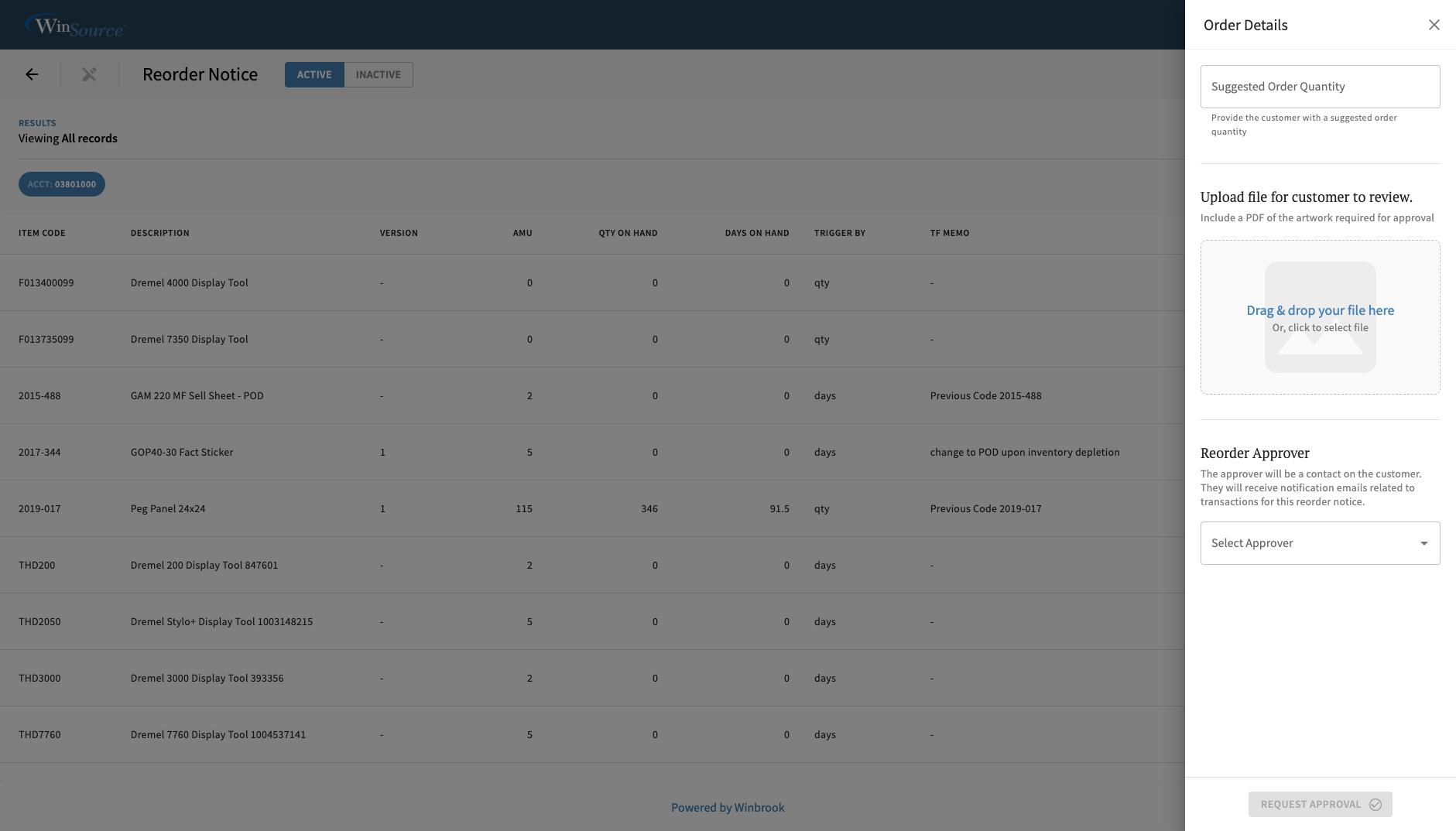Close the Order Details panel with the X

pyautogui.click(x=1434, y=25)
